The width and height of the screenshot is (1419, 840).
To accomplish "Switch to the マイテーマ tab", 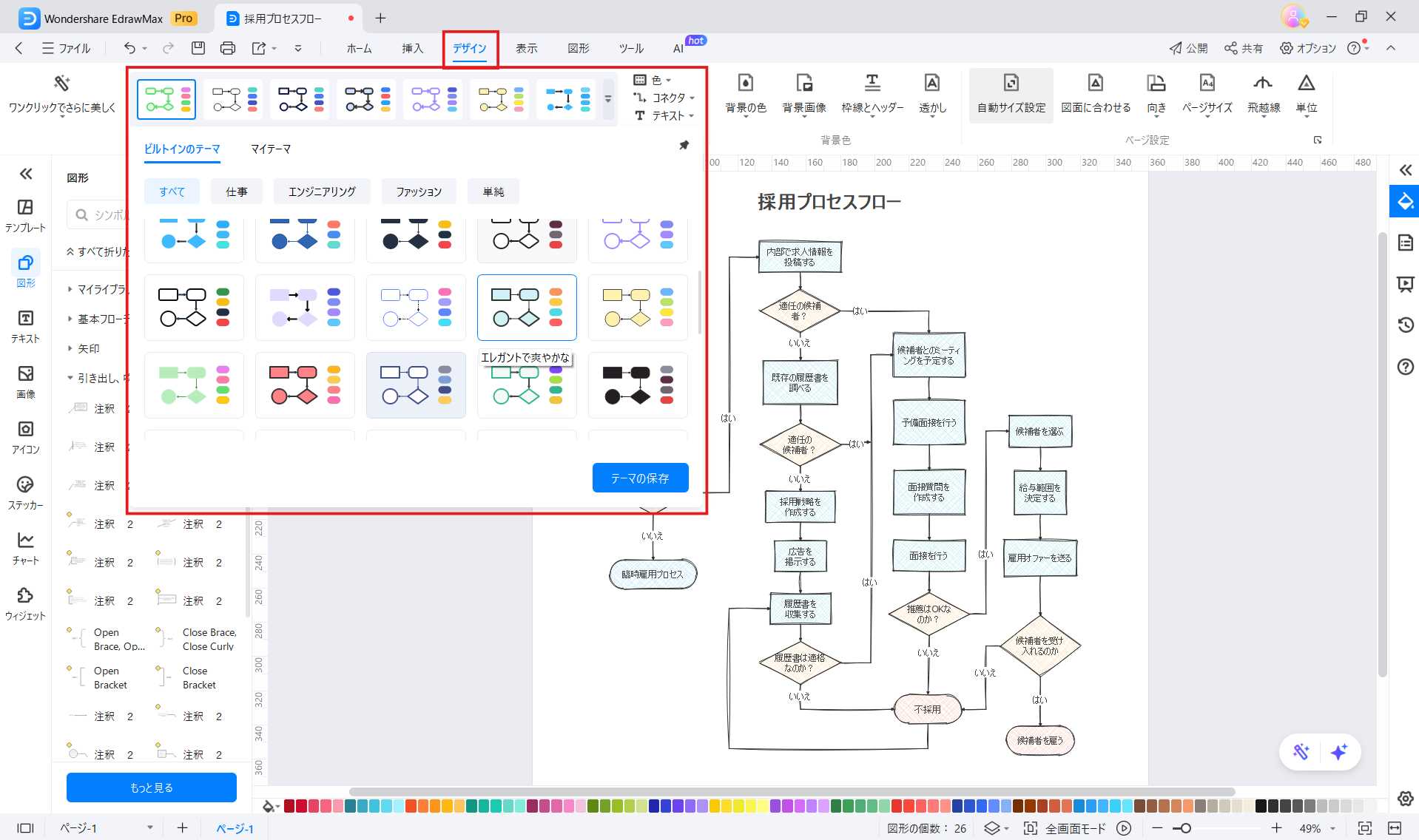I will point(271,149).
